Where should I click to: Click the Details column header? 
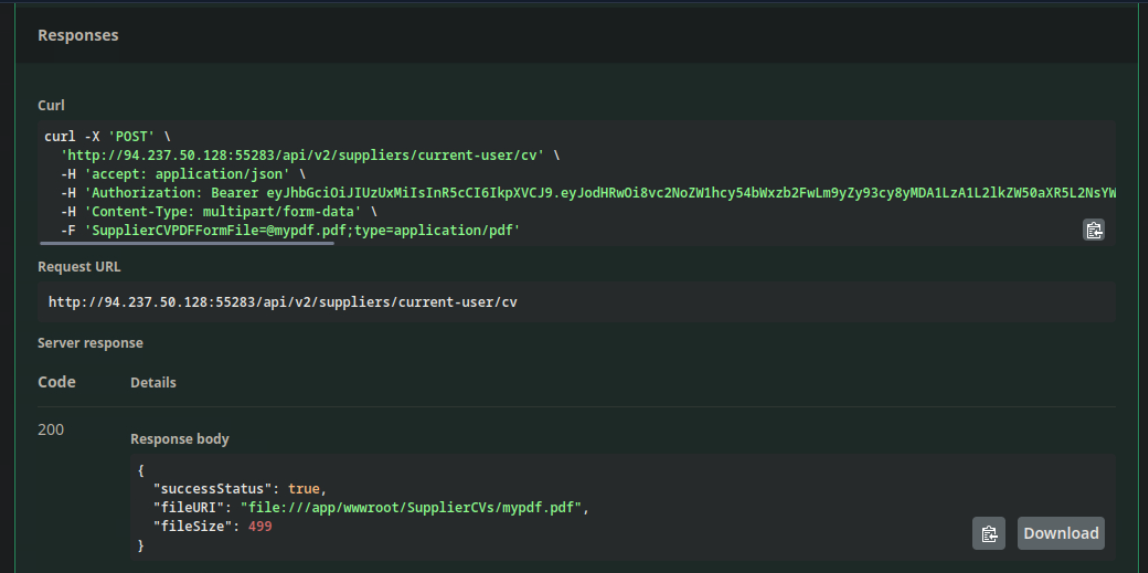(153, 382)
